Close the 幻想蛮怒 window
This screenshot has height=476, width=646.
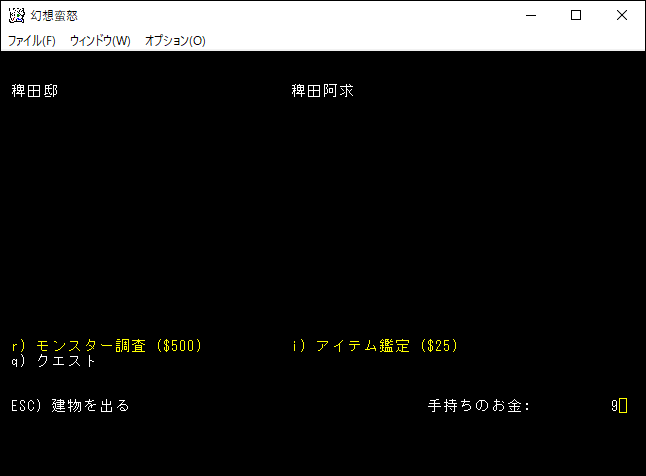point(622,15)
